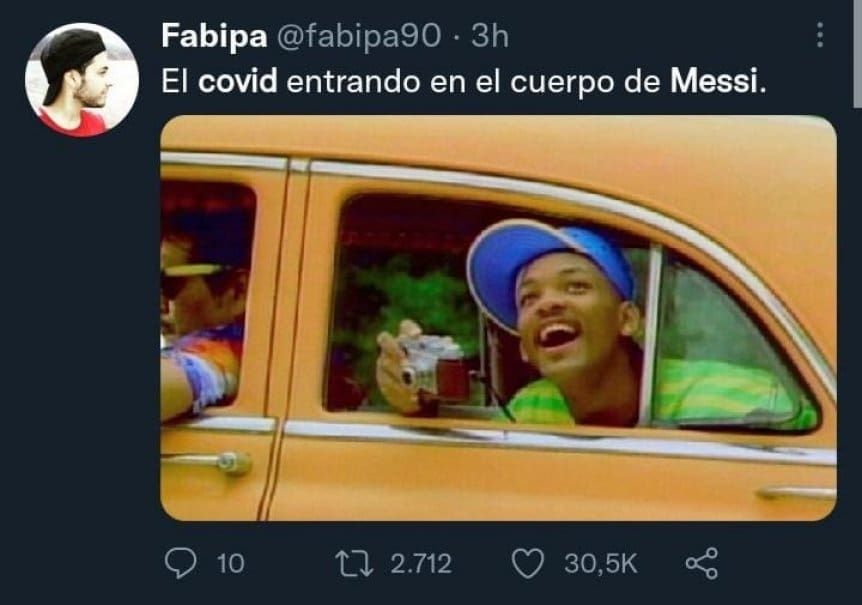The image size is (862, 605).
Task: View the 10 replies count
Action: pyautogui.click(x=230, y=564)
